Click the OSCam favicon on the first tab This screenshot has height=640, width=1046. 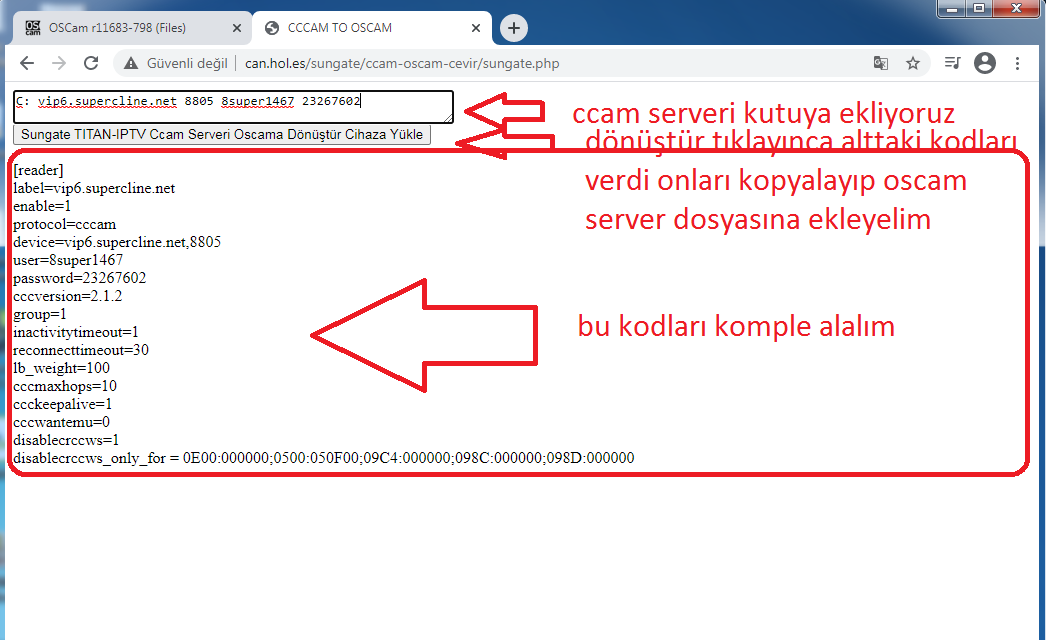tap(33, 27)
